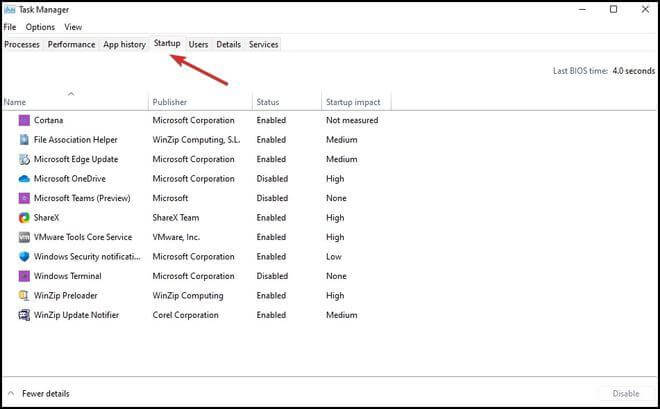The height and width of the screenshot is (409, 660).
Task: Click the ShareX colorful icon
Action: pos(24,218)
